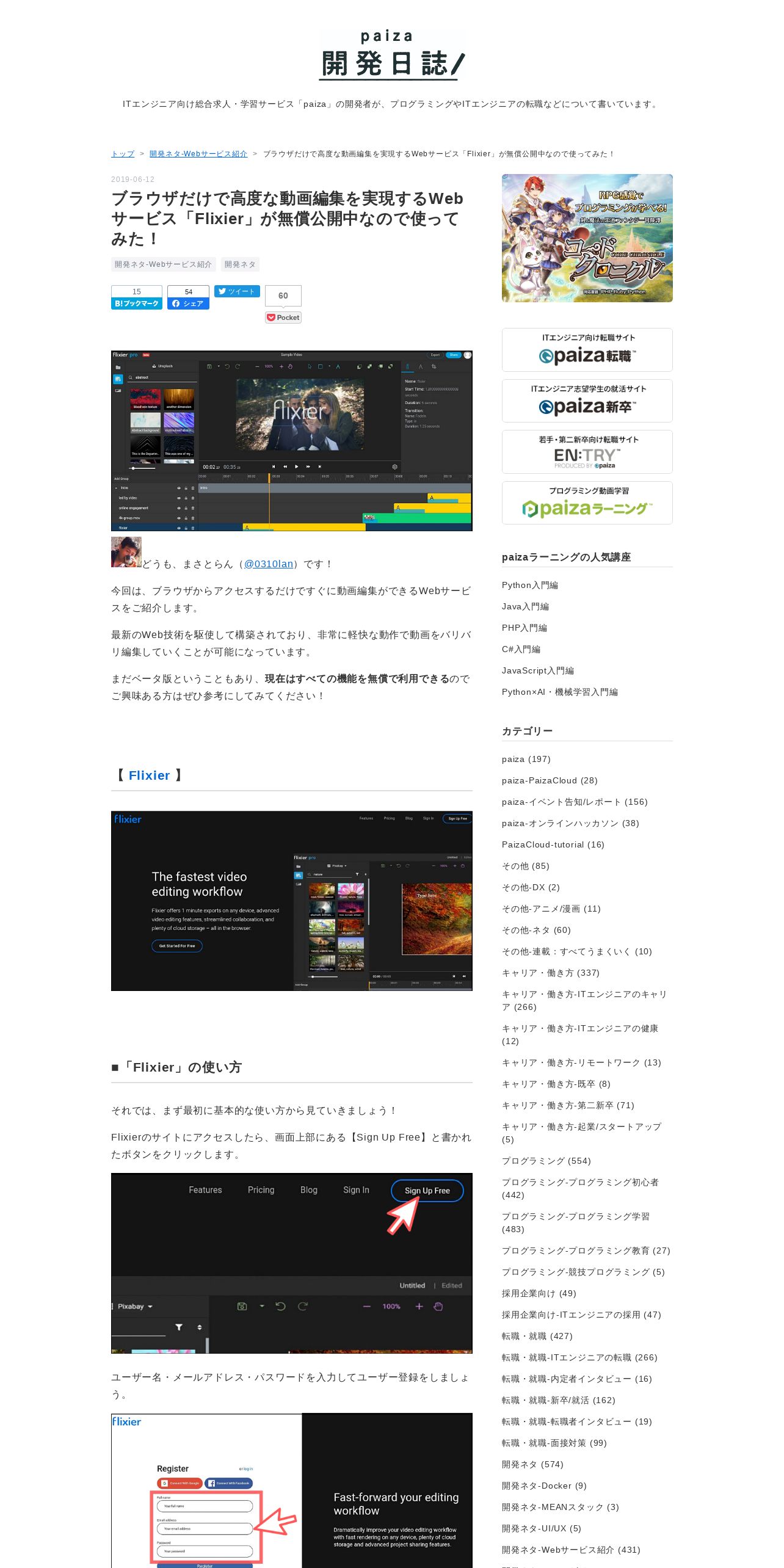Open 開発ネタ (574) category
Image resolution: width=784 pixels, height=1568 pixels.
pos(532,1464)
